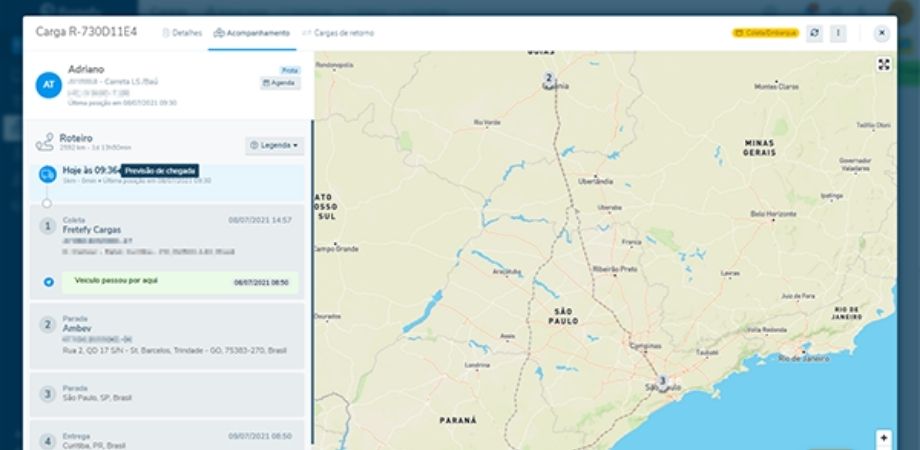Image resolution: width=920 pixels, height=450 pixels.
Task: Click driver name Adriano
Action: (86, 69)
